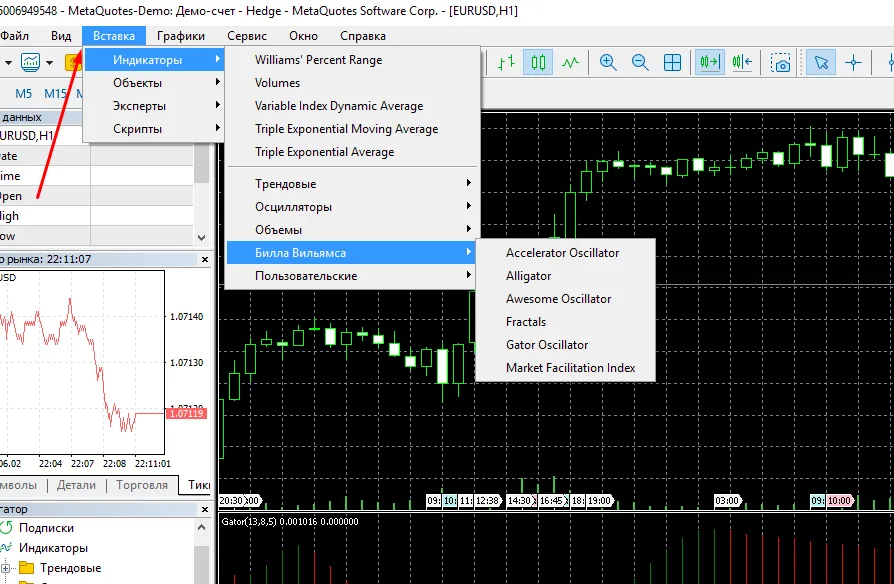Toggle chart shift from right edge
This screenshot has height=584, width=894.
[742, 62]
